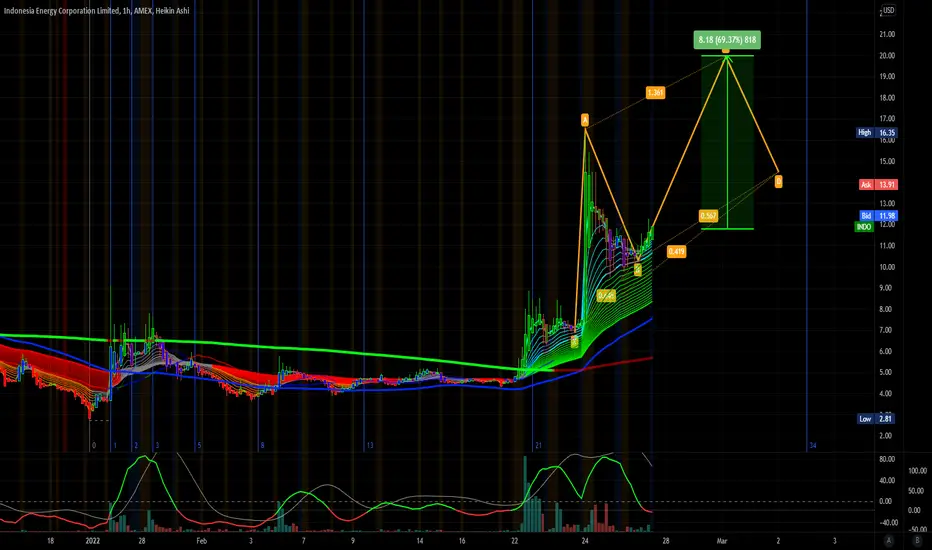This screenshot has width=932, height=550.
Task: Click the 0.419 ratio label
Action: pos(676,252)
